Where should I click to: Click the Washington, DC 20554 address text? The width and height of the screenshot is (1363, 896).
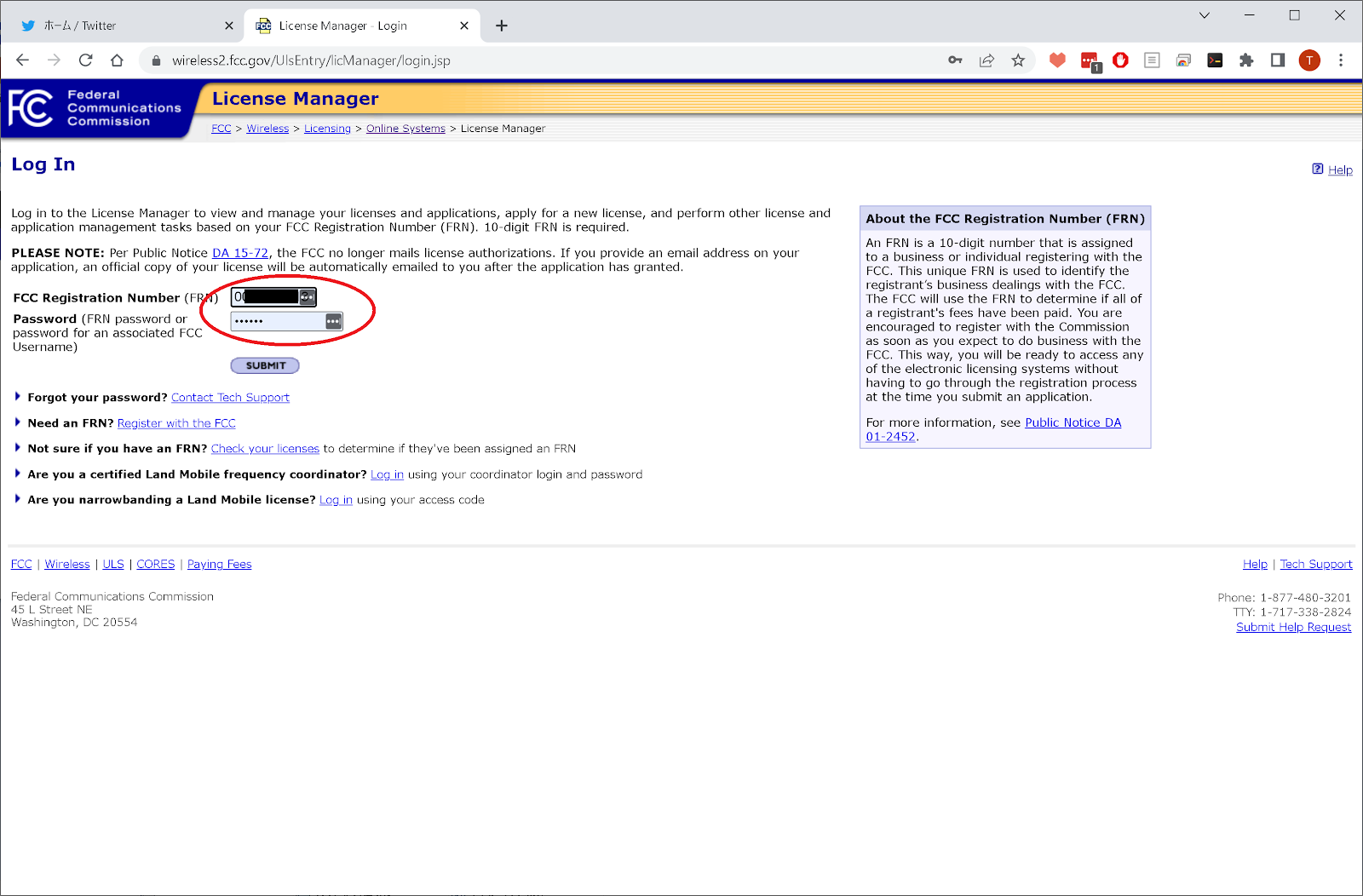coord(74,623)
